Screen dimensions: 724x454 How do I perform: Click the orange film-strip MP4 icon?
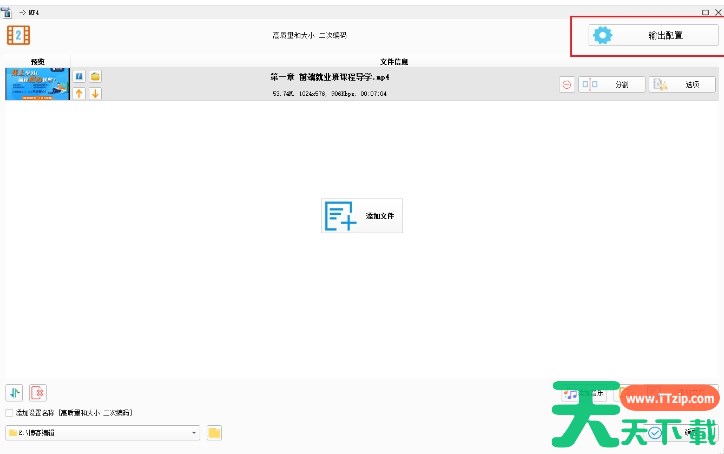tap(18, 35)
